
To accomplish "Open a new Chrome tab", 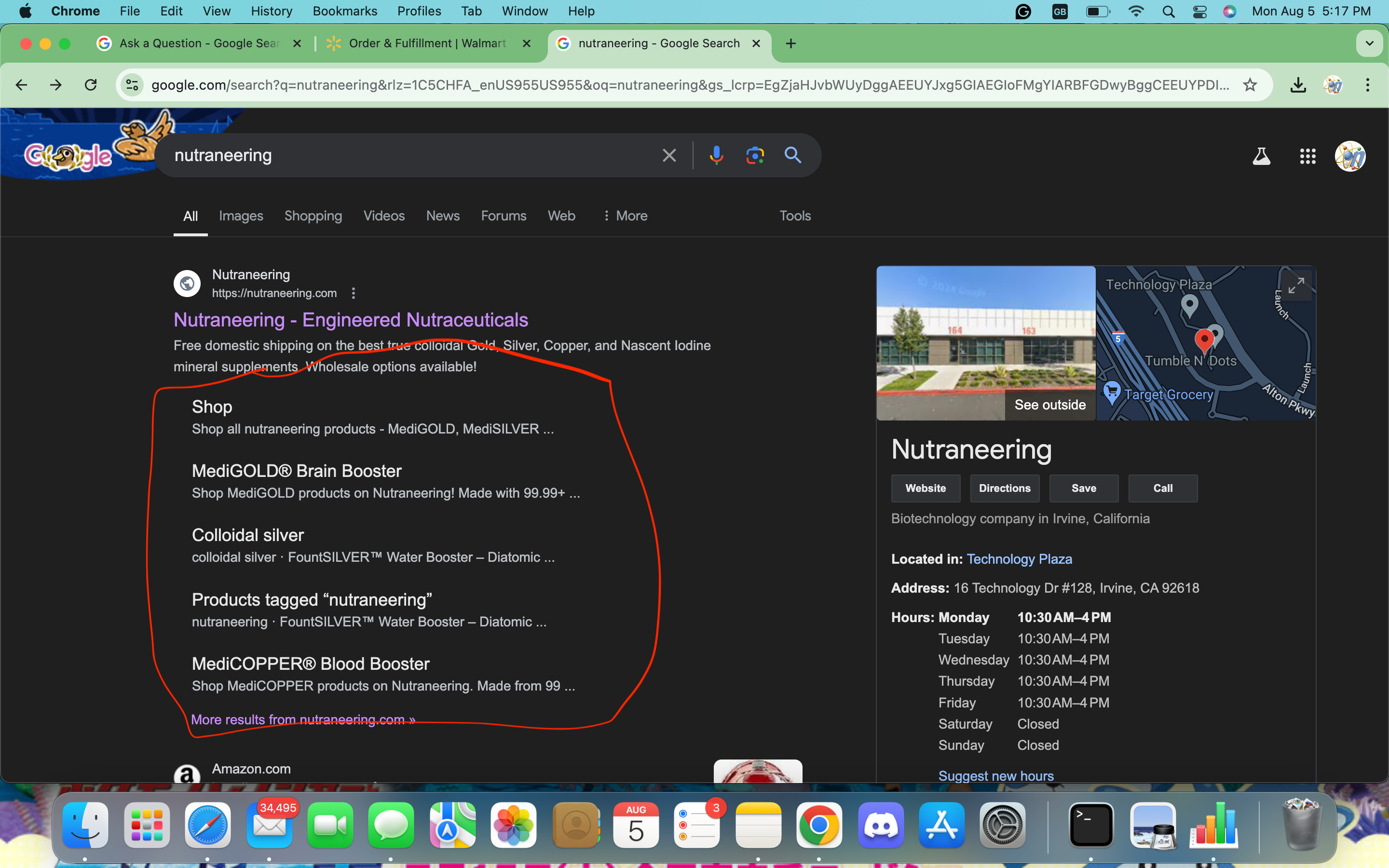I will click(791, 43).
